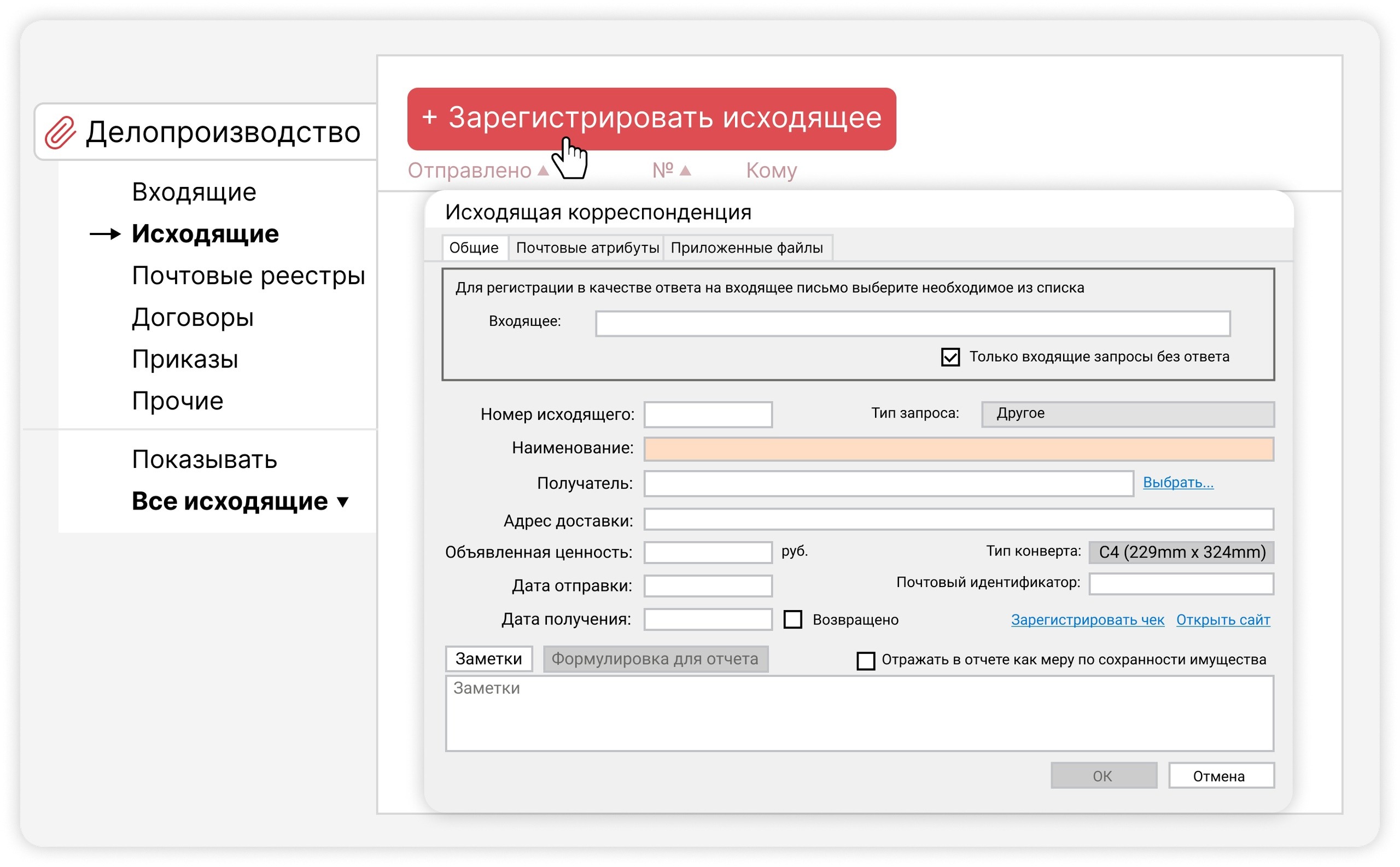The height and width of the screenshot is (867, 1400).
Task: Click sort arrow next to Отправлено
Action: [x=543, y=171]
